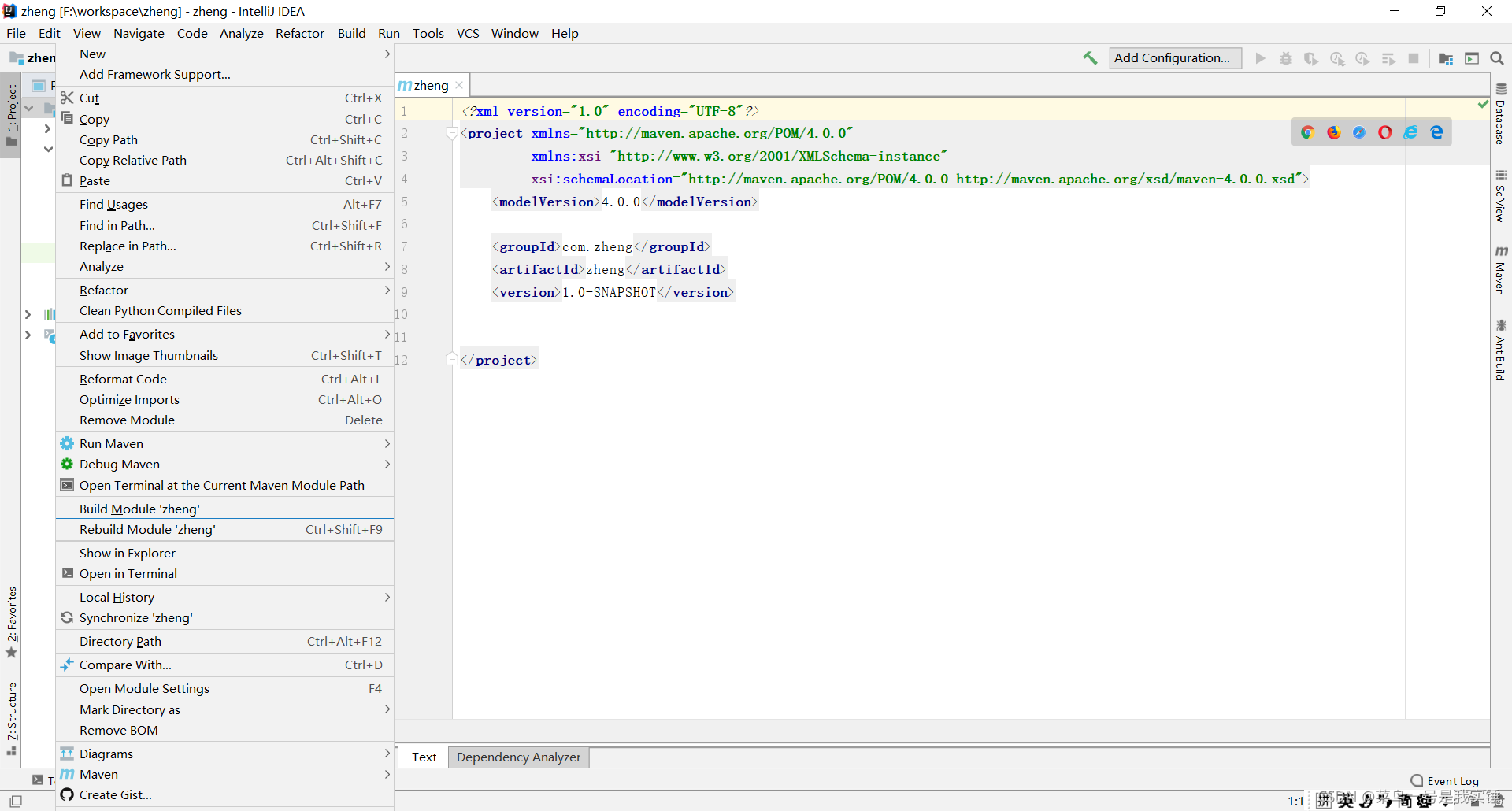Close the zheng editor tab
The height and width of the screenshot is (811, 1512).
tap(459, 85)
